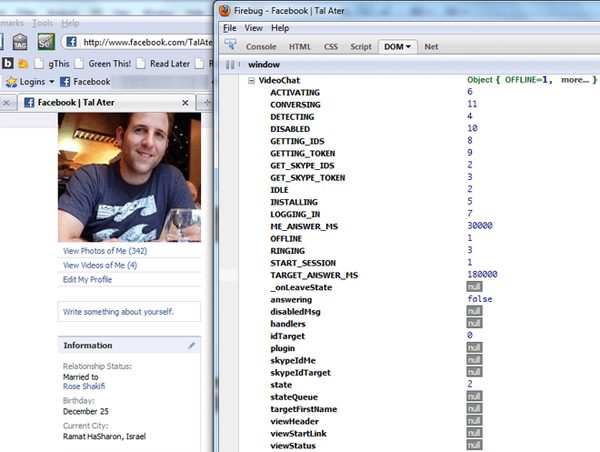Click the Selenium Se toolbar icon
The height and width of the screenshot is (452, 600).
pos(45,42)
